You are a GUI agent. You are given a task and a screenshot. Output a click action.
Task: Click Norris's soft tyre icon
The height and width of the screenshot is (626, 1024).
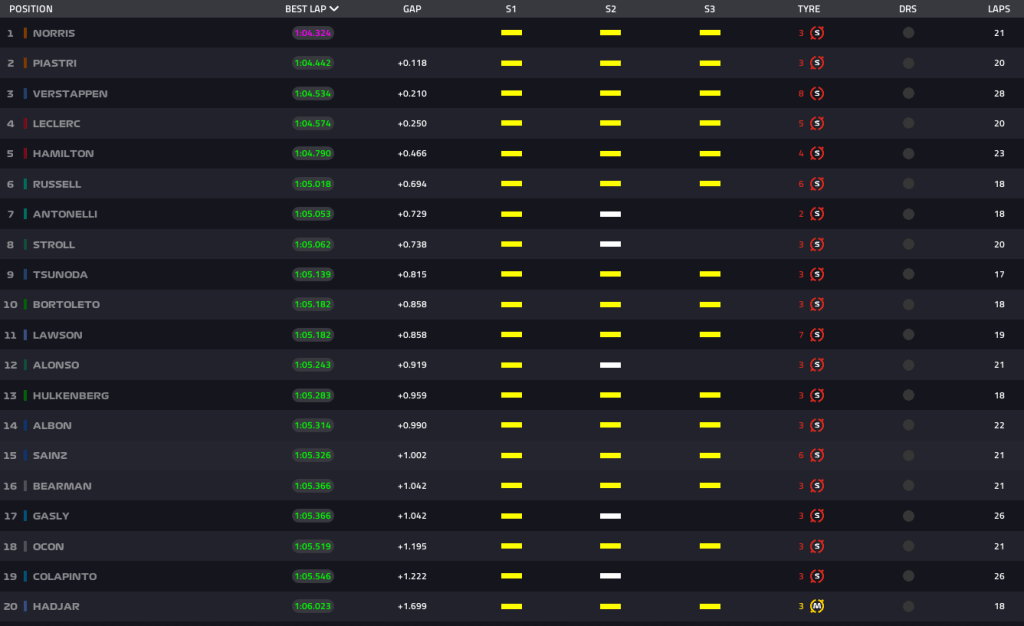coord(817,33)
